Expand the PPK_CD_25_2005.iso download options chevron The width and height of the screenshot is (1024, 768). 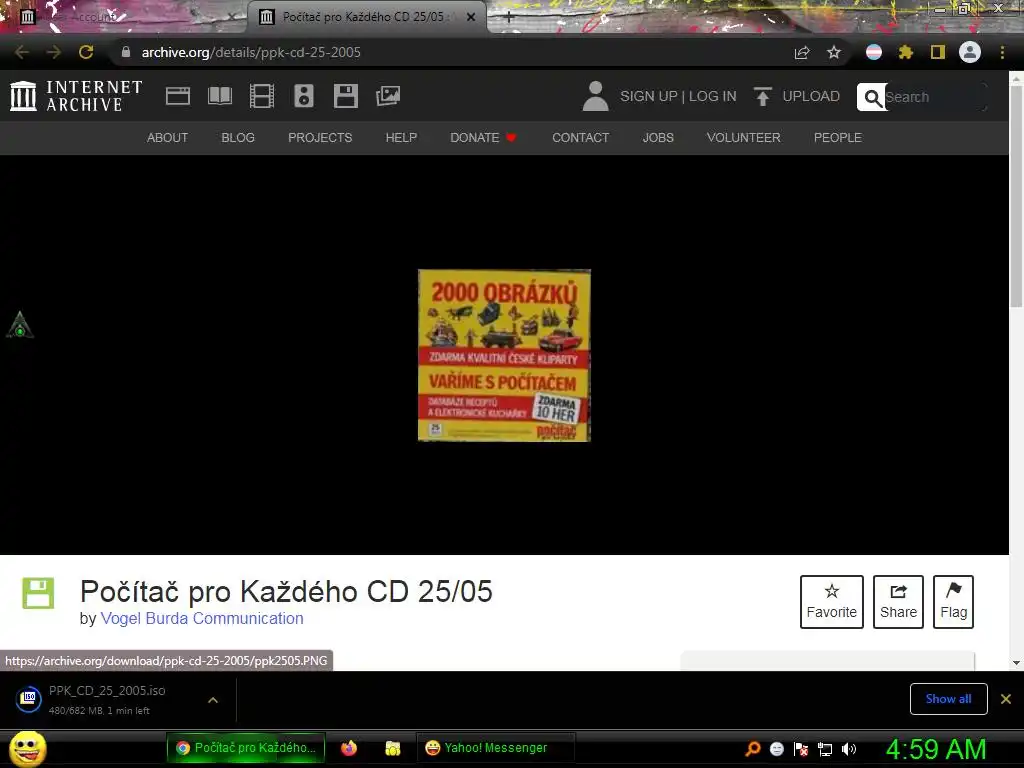212,700
